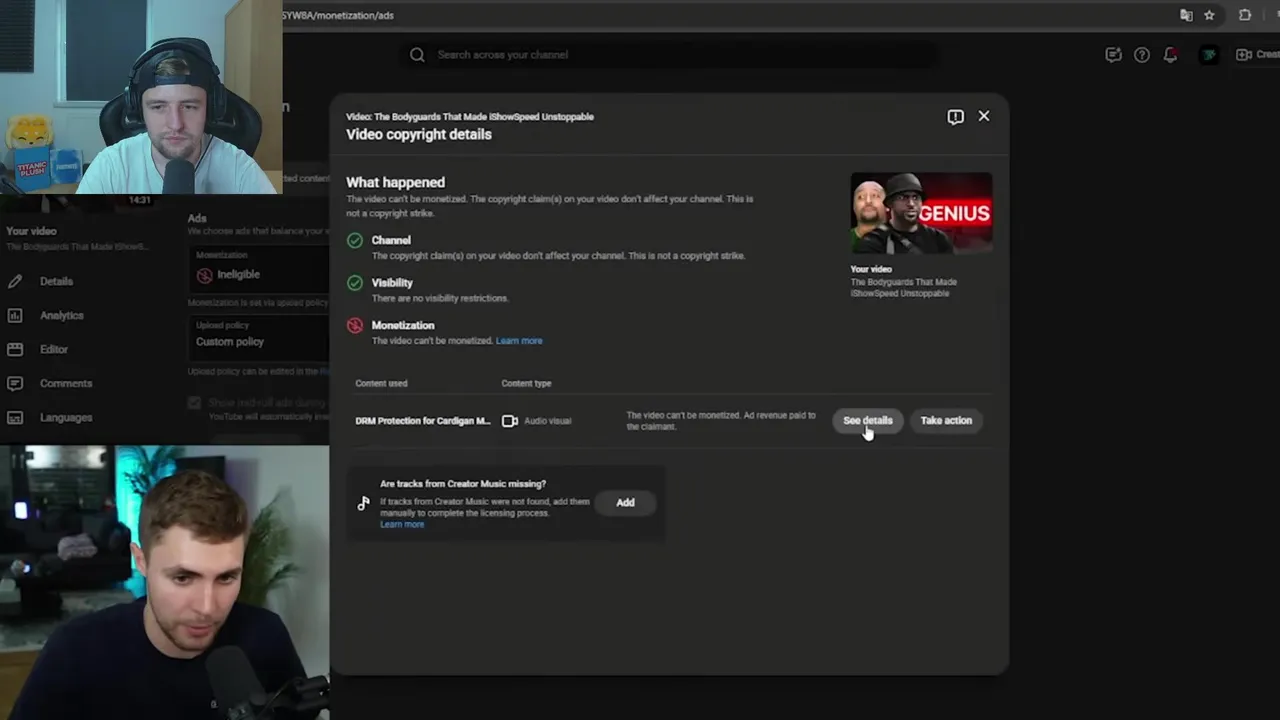Click the browser address bar URL
The width and height of the screenshot is (1280, 720).
click(x=338, y=15)
